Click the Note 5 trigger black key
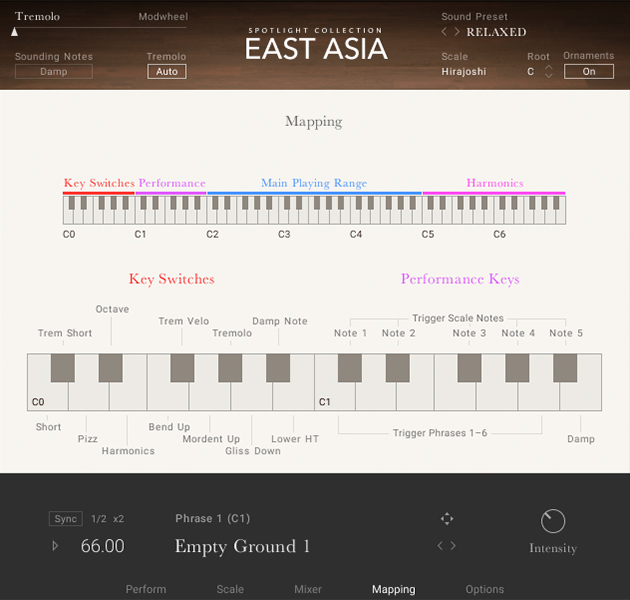Image resolution: width=630 pixels, height=600 pixels. tap(565, 368)
